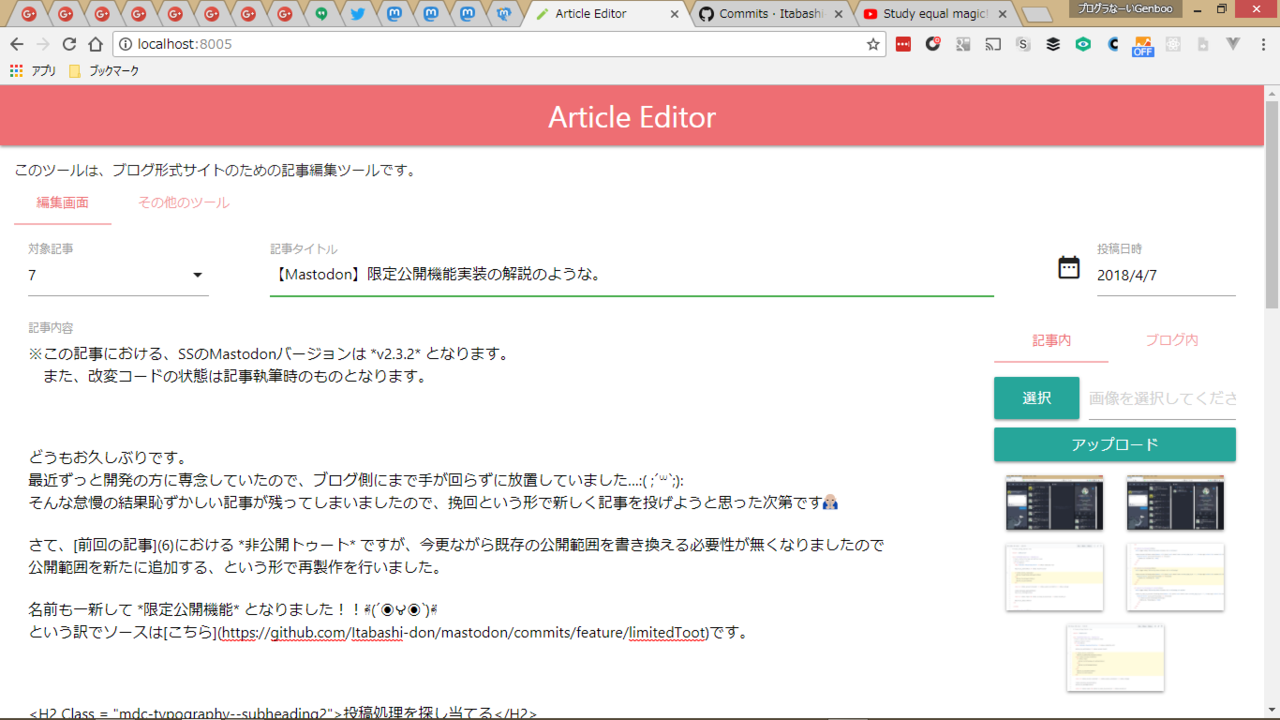Screen dimensions: 1280x720
Task: Click the React DevTools extension icon
Action: click(x=1173, y=44)
